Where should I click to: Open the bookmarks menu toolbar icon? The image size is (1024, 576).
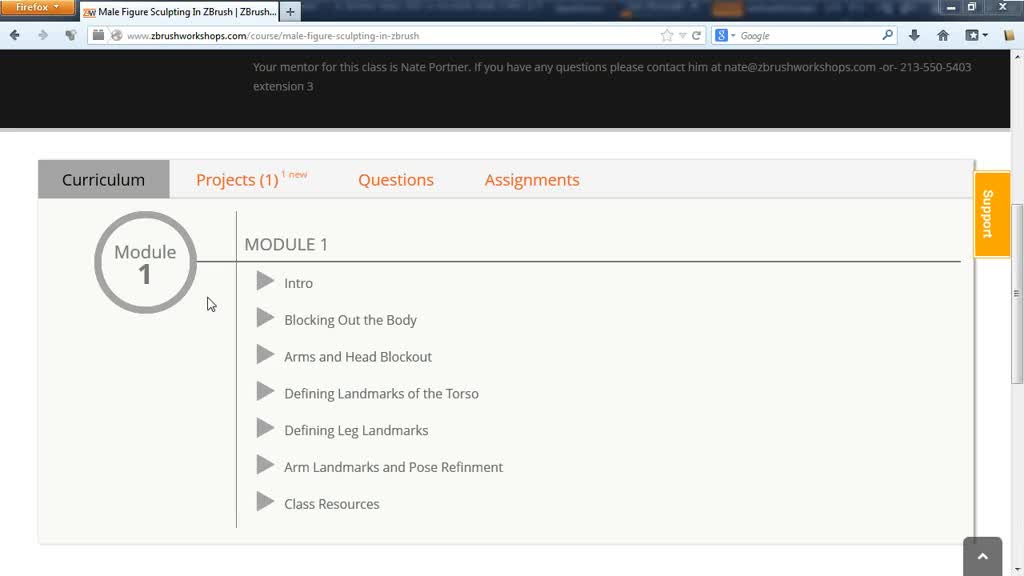click(x=976, y=35)
